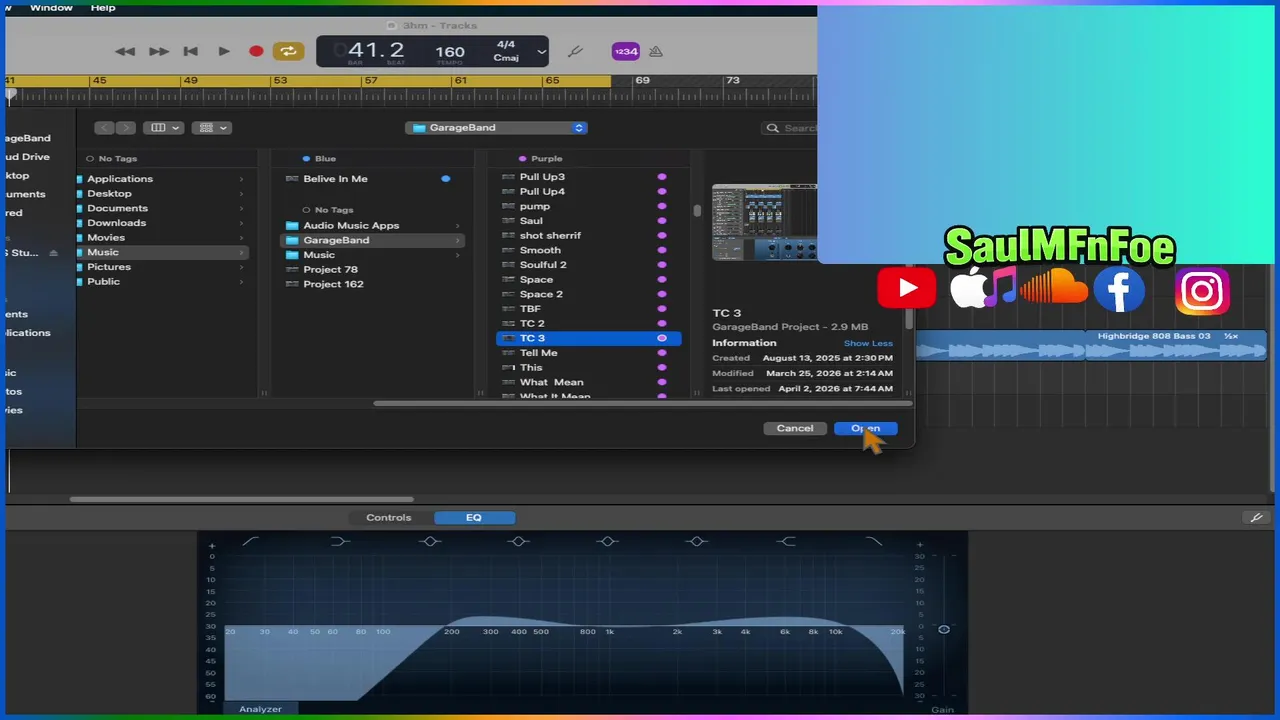Click the Search field in dialog
This screenshot has height=720, width=1280.
(x=789, y=128)
